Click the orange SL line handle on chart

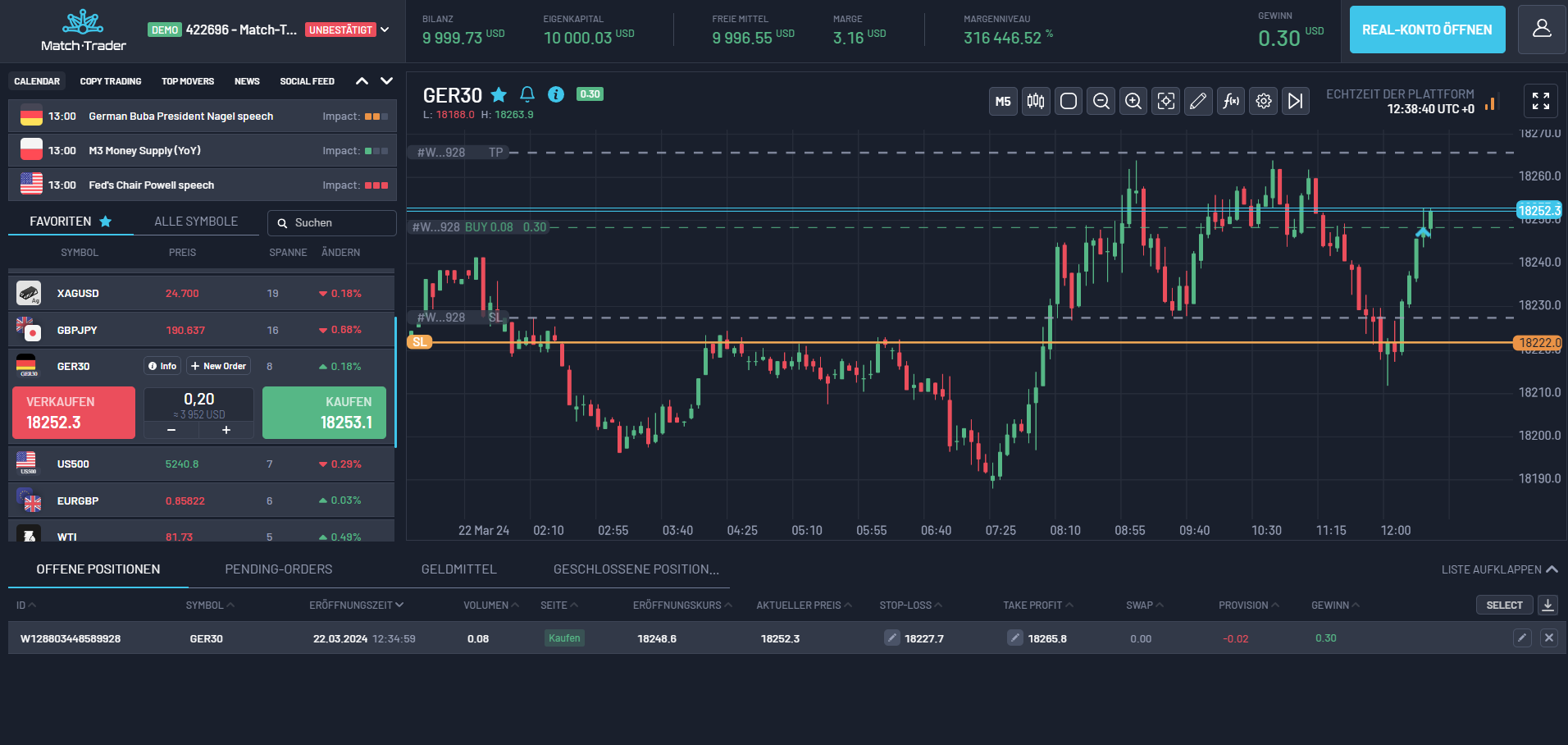click(419, 342)
